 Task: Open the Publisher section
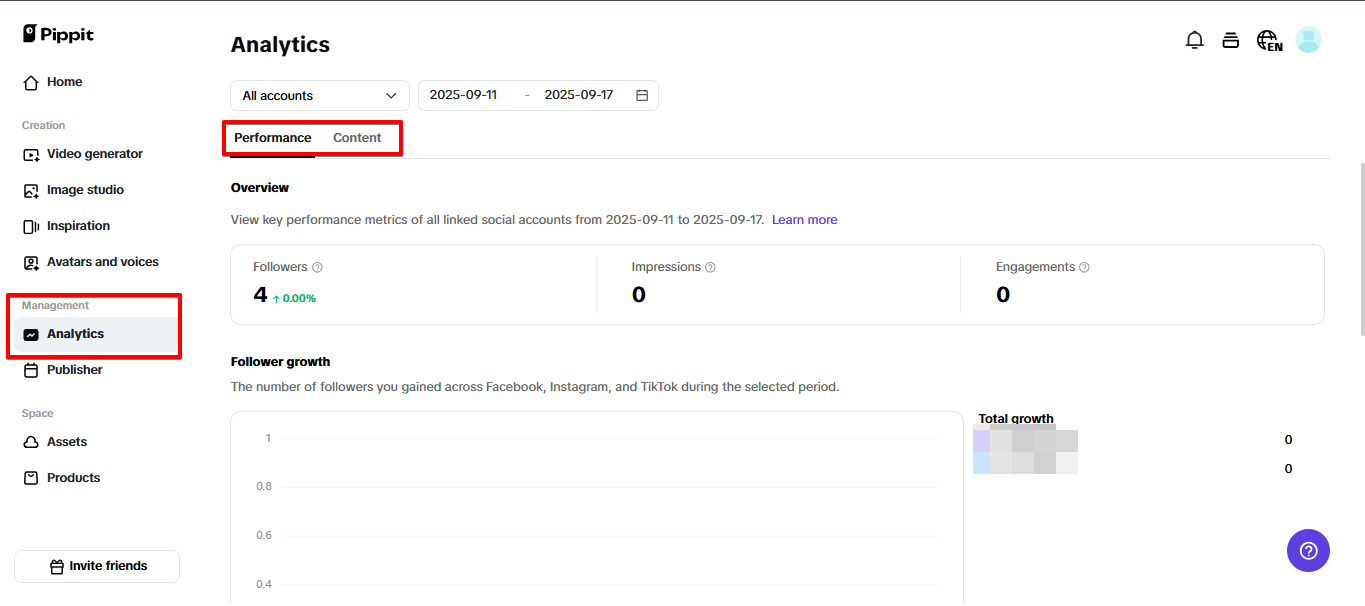click(x=74, y=369)
